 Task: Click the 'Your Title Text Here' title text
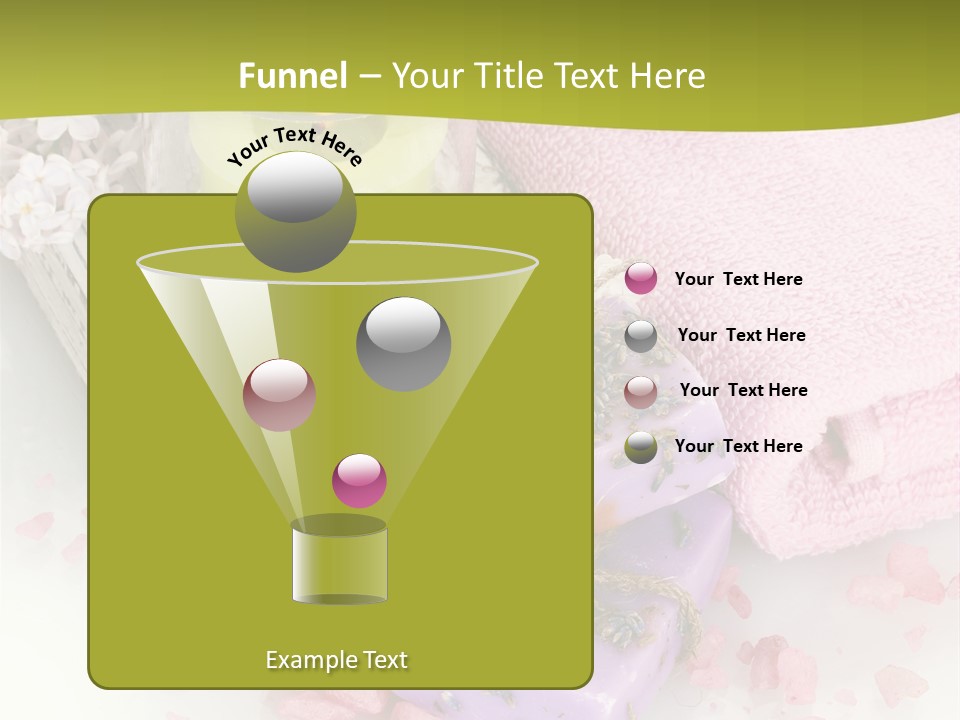[553, 75]
